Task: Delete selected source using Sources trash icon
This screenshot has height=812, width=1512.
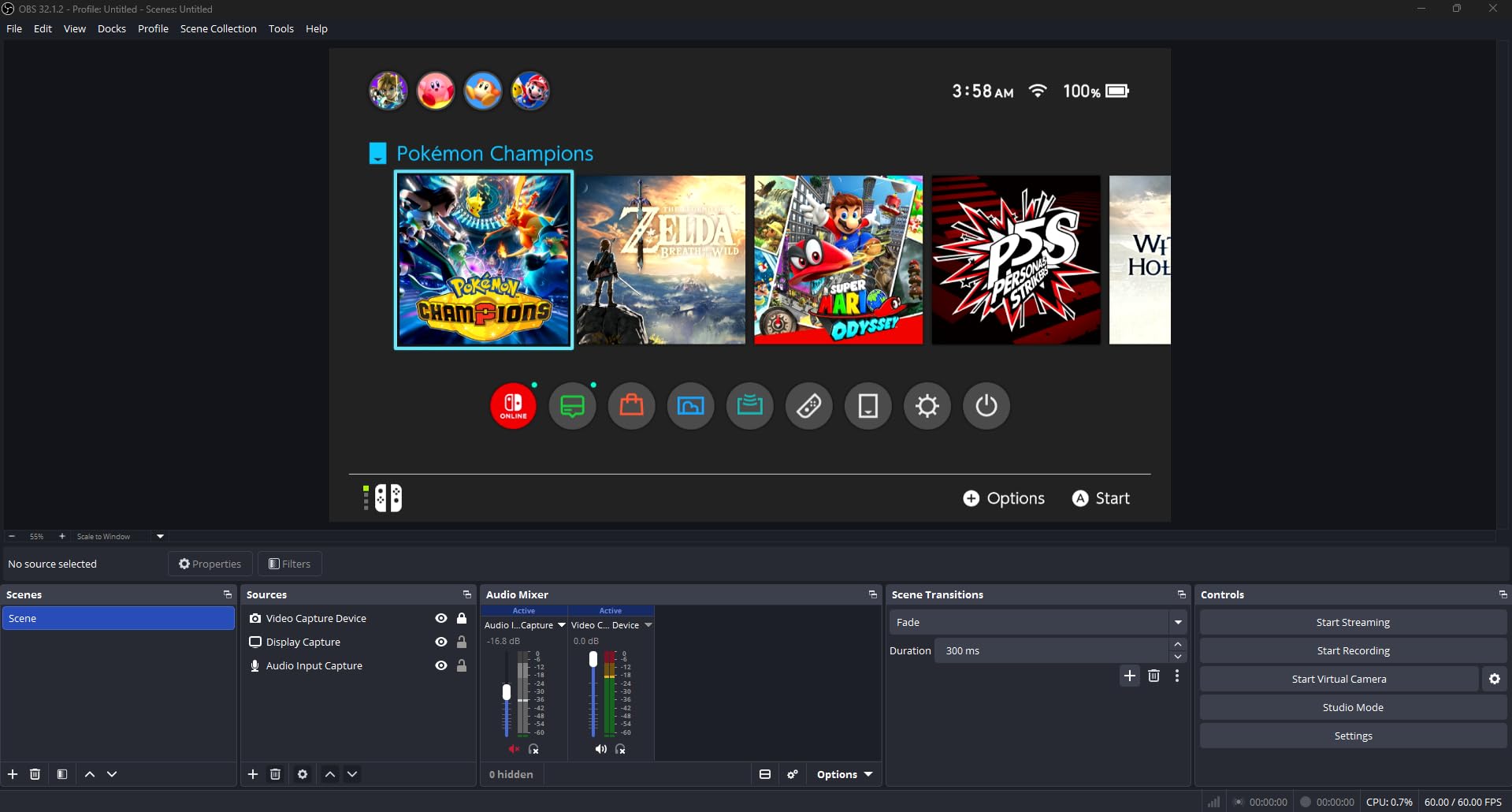Action: click(x=275, y=774)
